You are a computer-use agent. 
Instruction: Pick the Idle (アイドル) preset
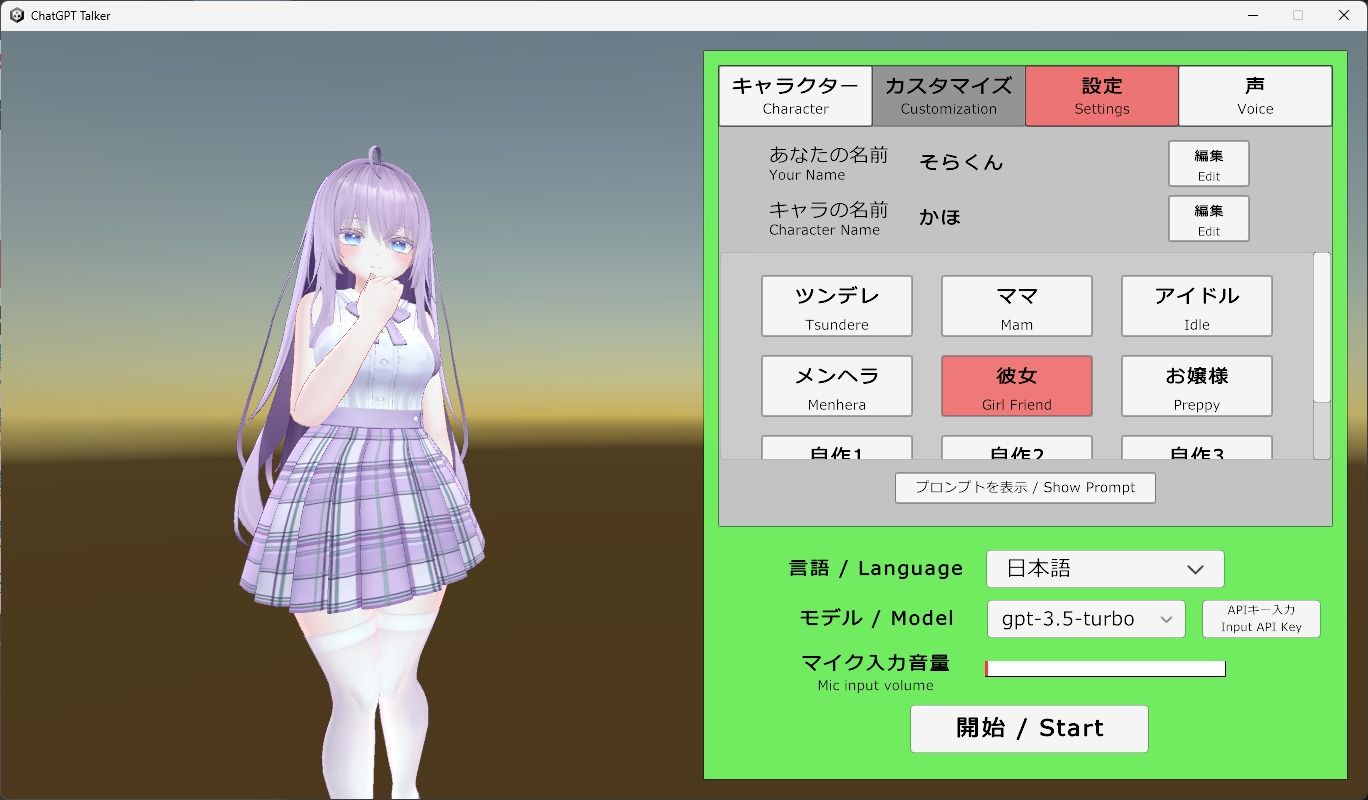coord(1196,306)
